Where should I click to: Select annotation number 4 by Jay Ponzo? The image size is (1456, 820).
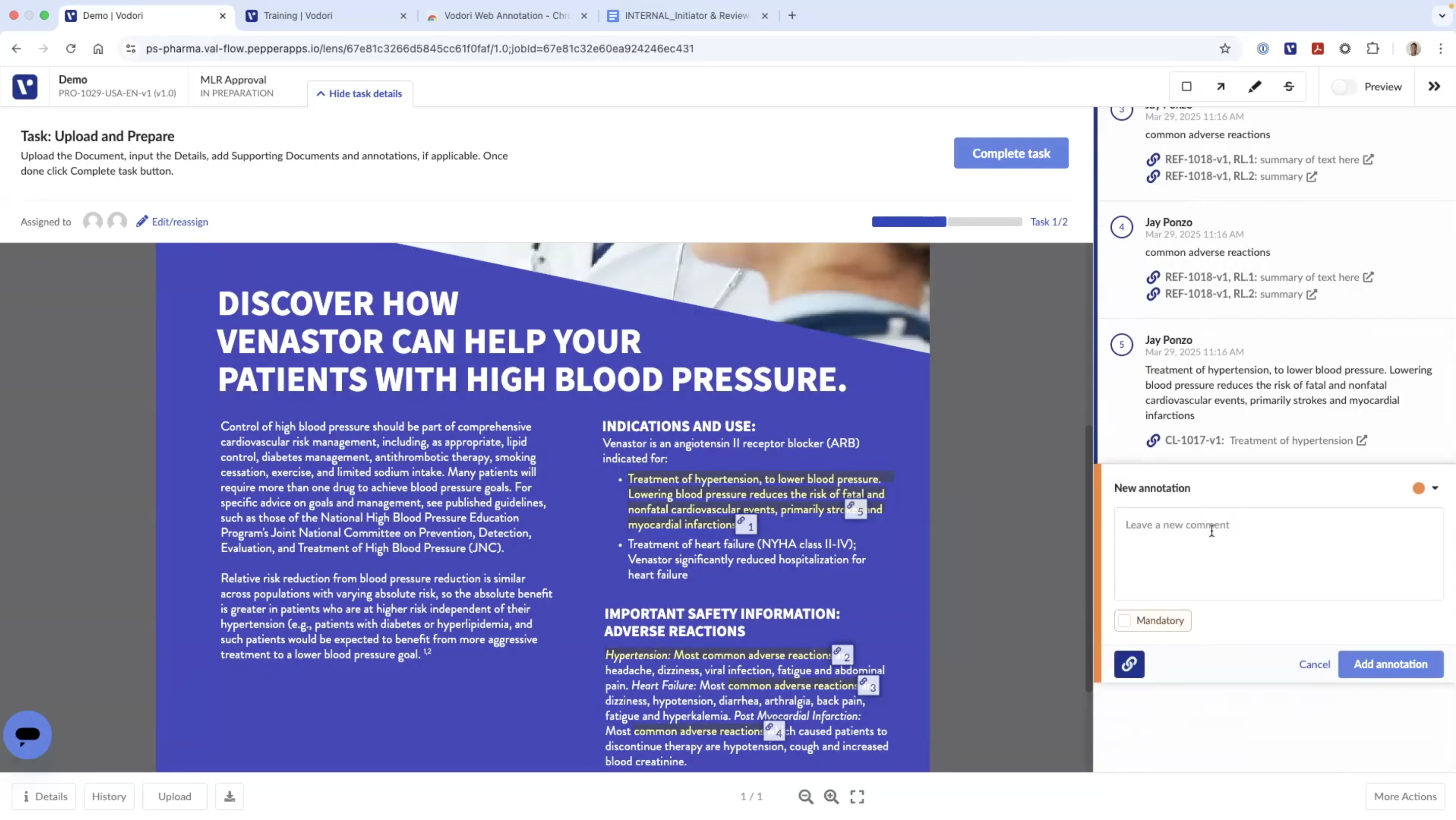pos(1122,227)
